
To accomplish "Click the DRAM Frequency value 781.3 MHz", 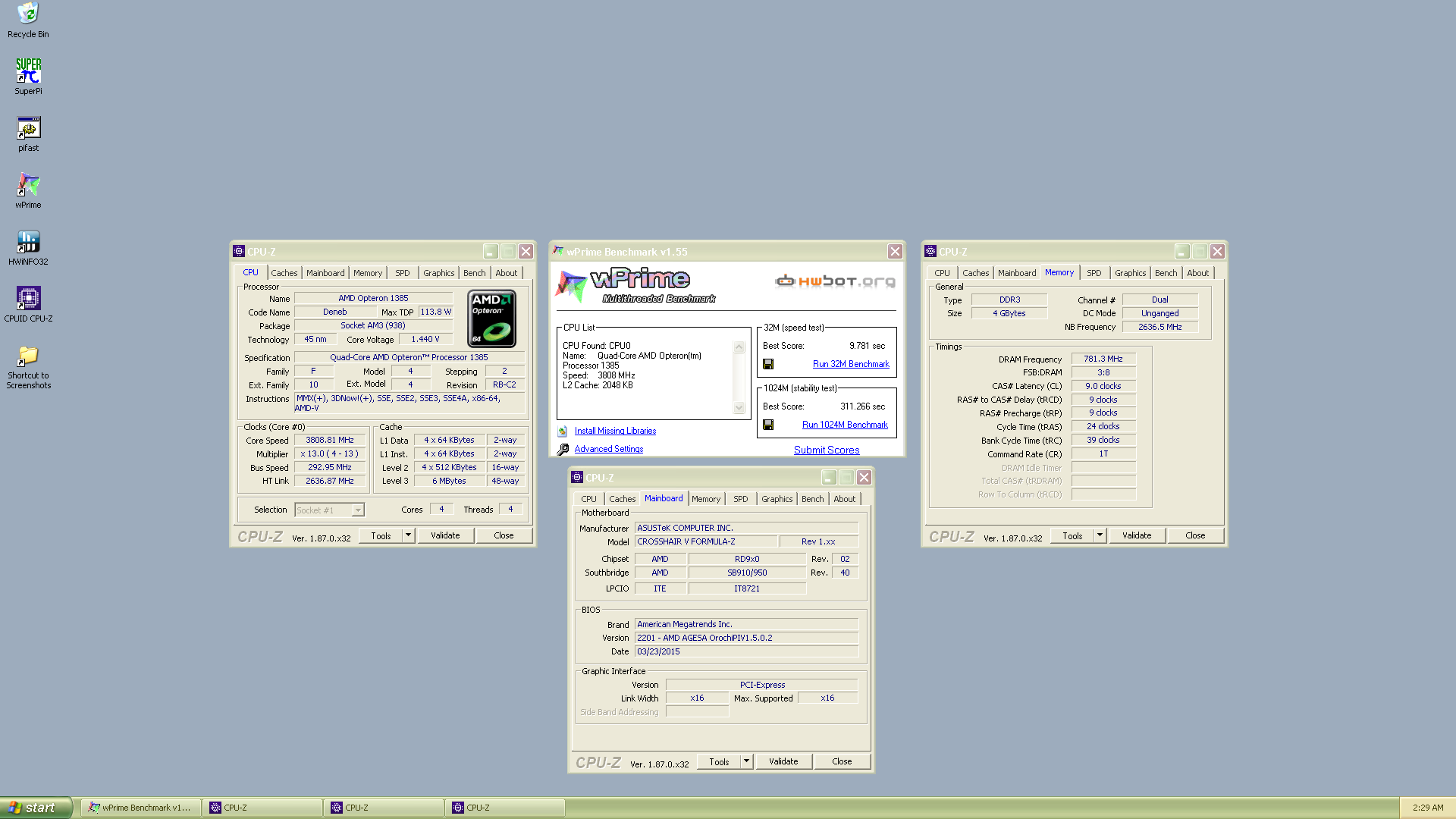I will [1103, 359].
